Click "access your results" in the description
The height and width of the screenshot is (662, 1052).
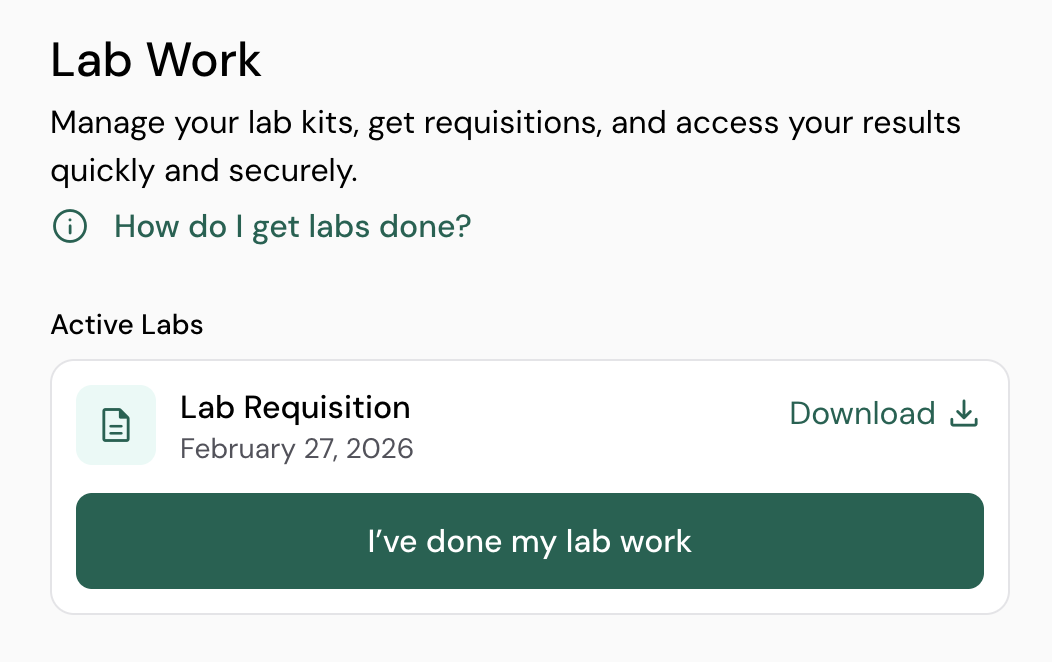click(x=818, y=123)
